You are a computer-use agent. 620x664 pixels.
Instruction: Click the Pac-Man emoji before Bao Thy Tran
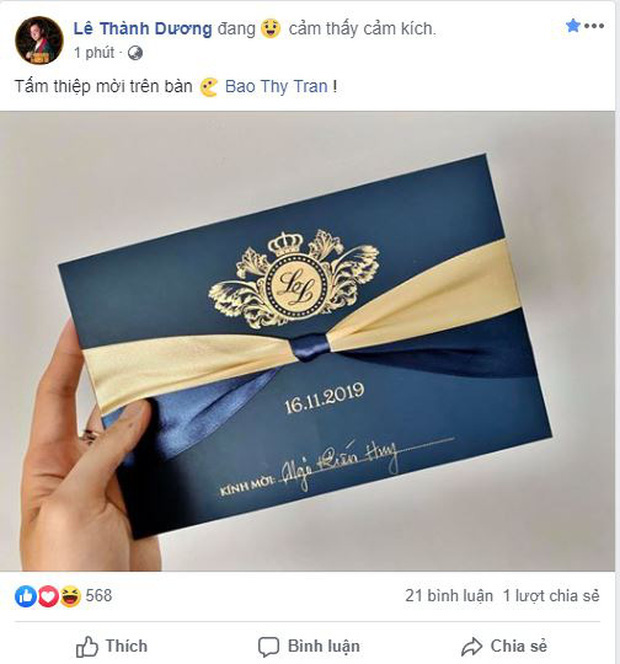coord(209,87)
